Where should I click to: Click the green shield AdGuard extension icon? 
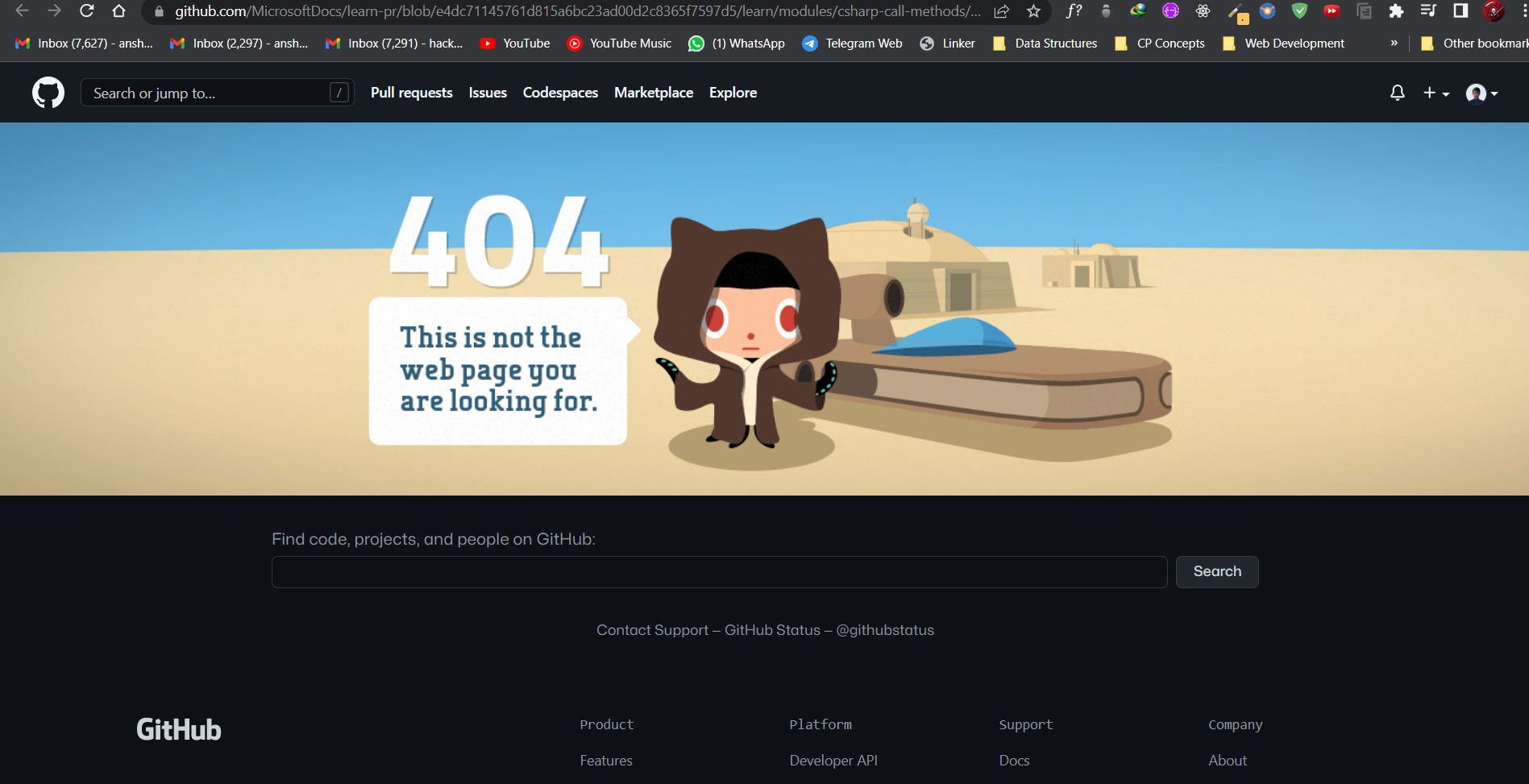tap(1299, 11)
